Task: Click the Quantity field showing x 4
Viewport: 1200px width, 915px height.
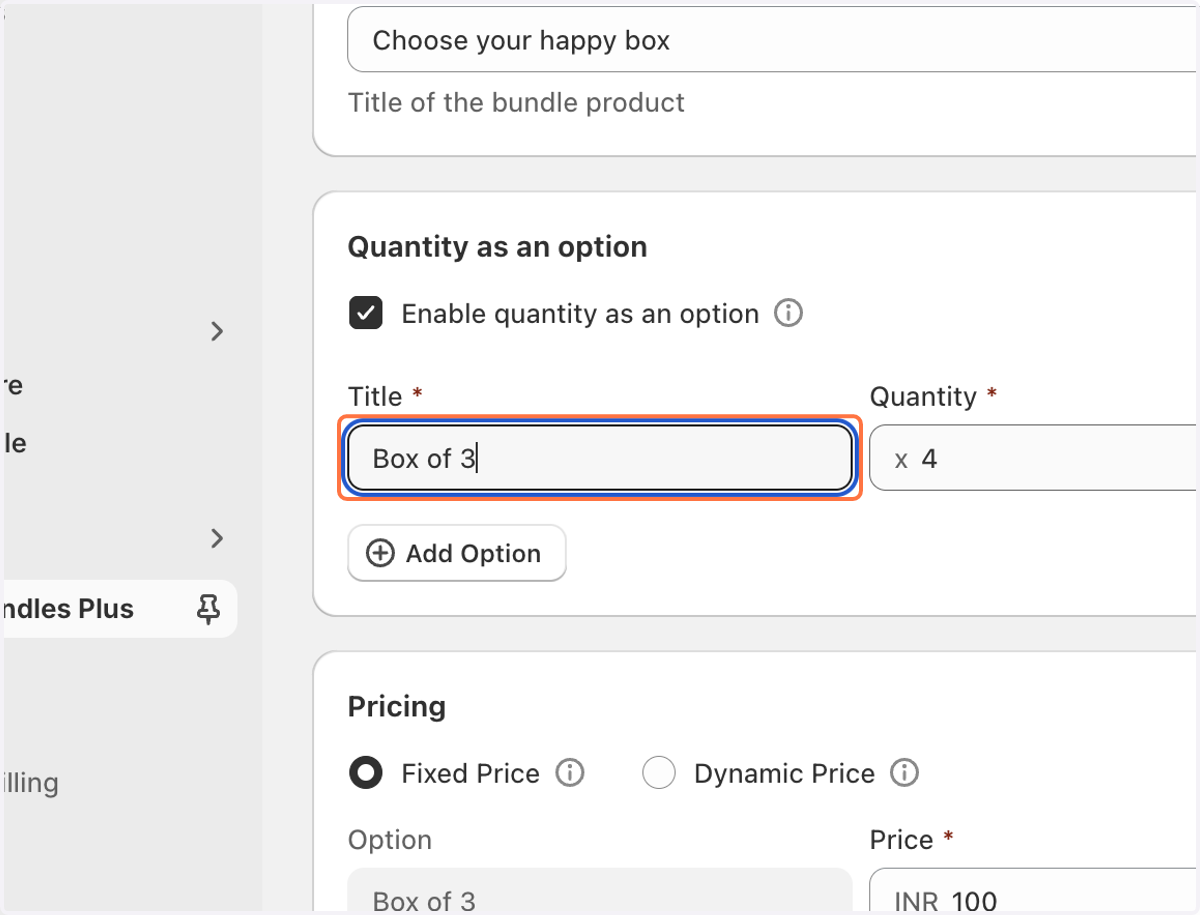Action: point(1034,458)
